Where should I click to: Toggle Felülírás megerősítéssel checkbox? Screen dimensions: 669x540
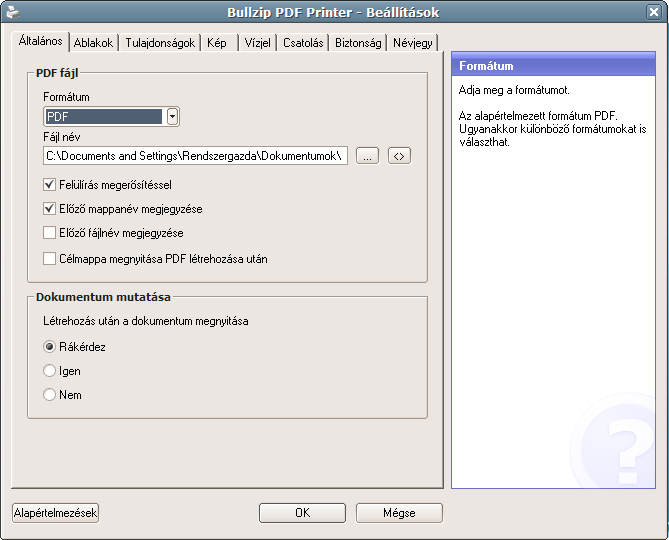(x=49, y=185)
